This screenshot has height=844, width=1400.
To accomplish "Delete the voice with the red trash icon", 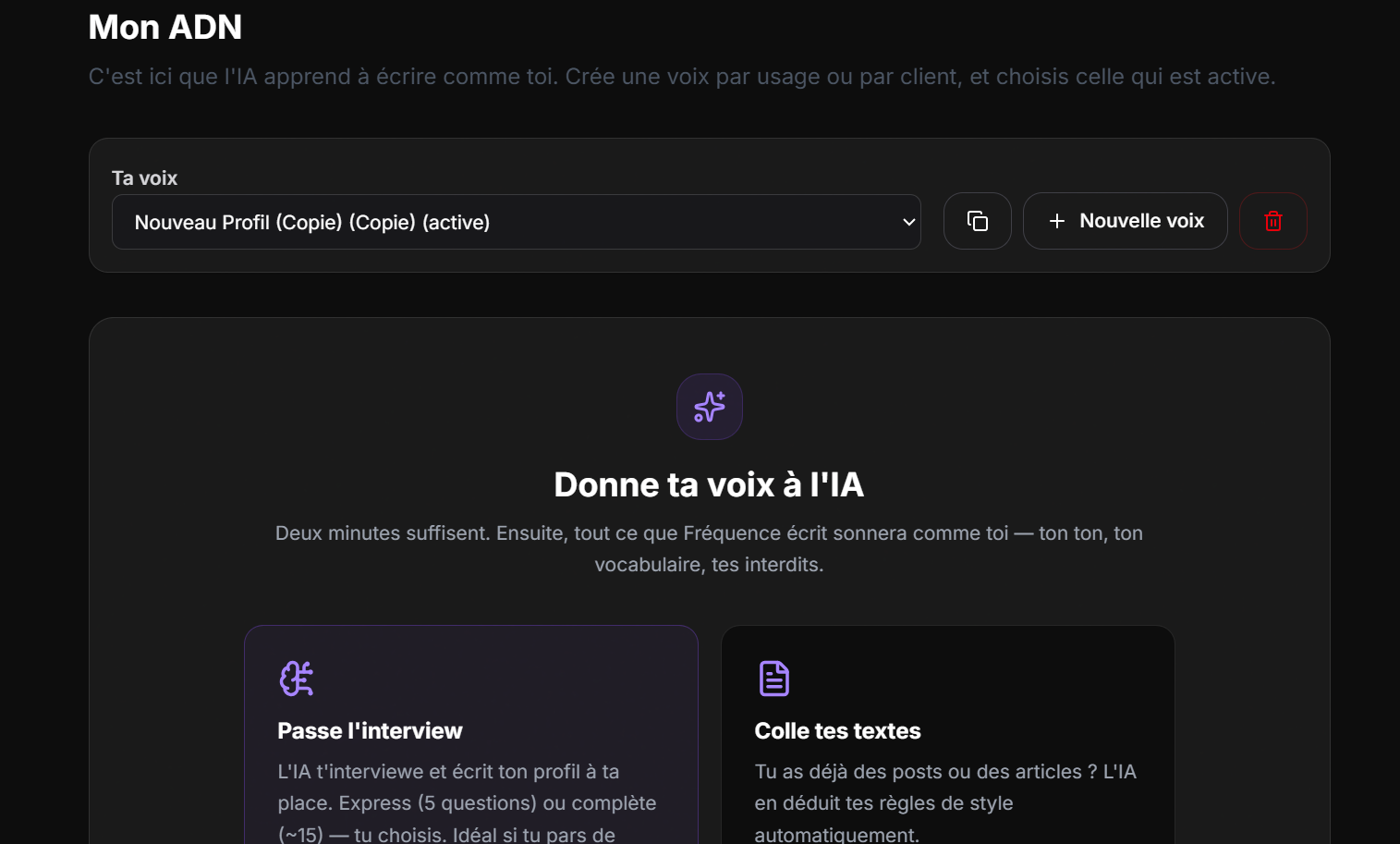I will tap(1272, 221).
